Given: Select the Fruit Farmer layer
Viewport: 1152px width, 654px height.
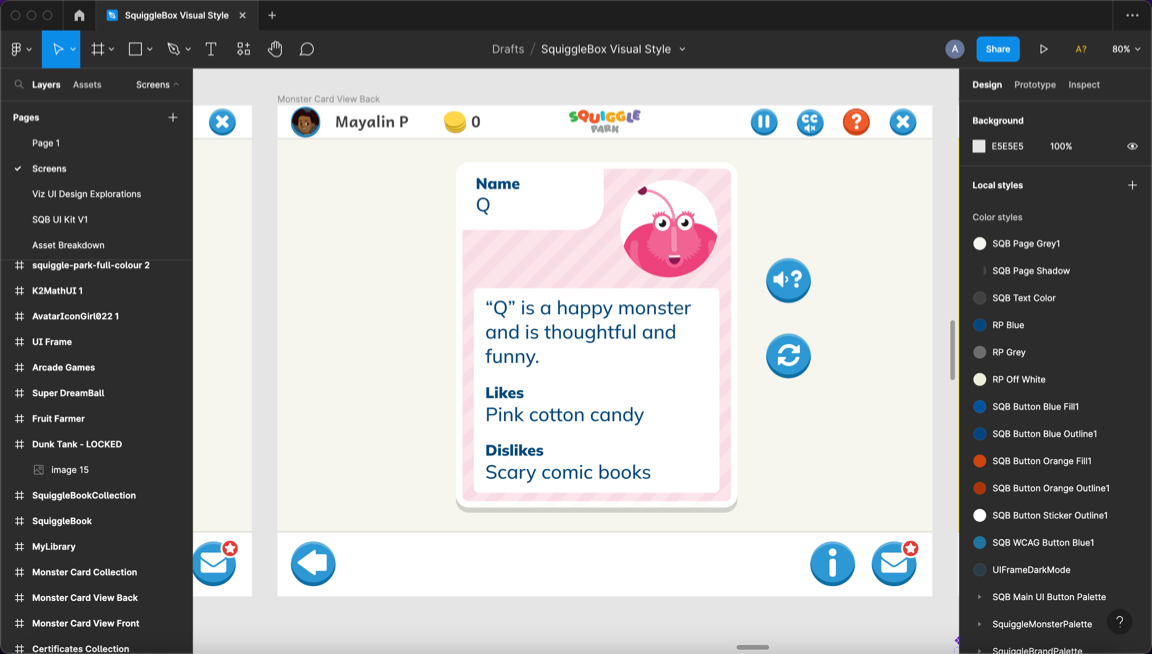Looking at the screenshot, I should 58,418.
